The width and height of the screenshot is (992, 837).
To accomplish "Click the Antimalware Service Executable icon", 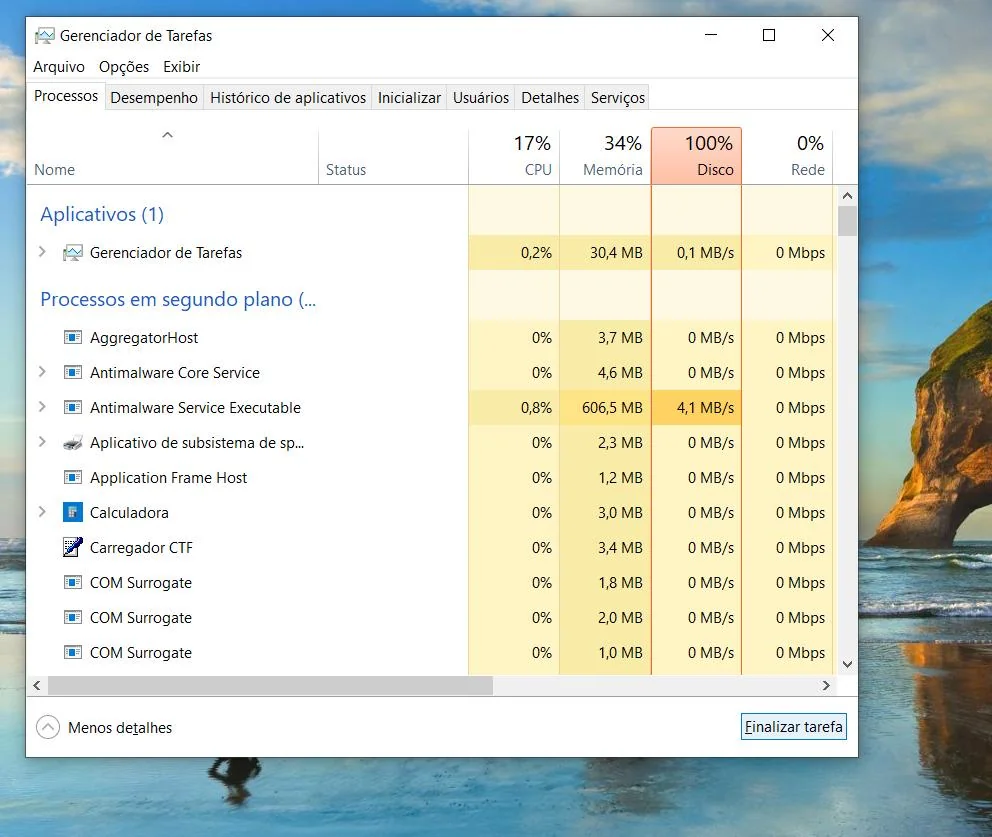I will tap(73, 407).
